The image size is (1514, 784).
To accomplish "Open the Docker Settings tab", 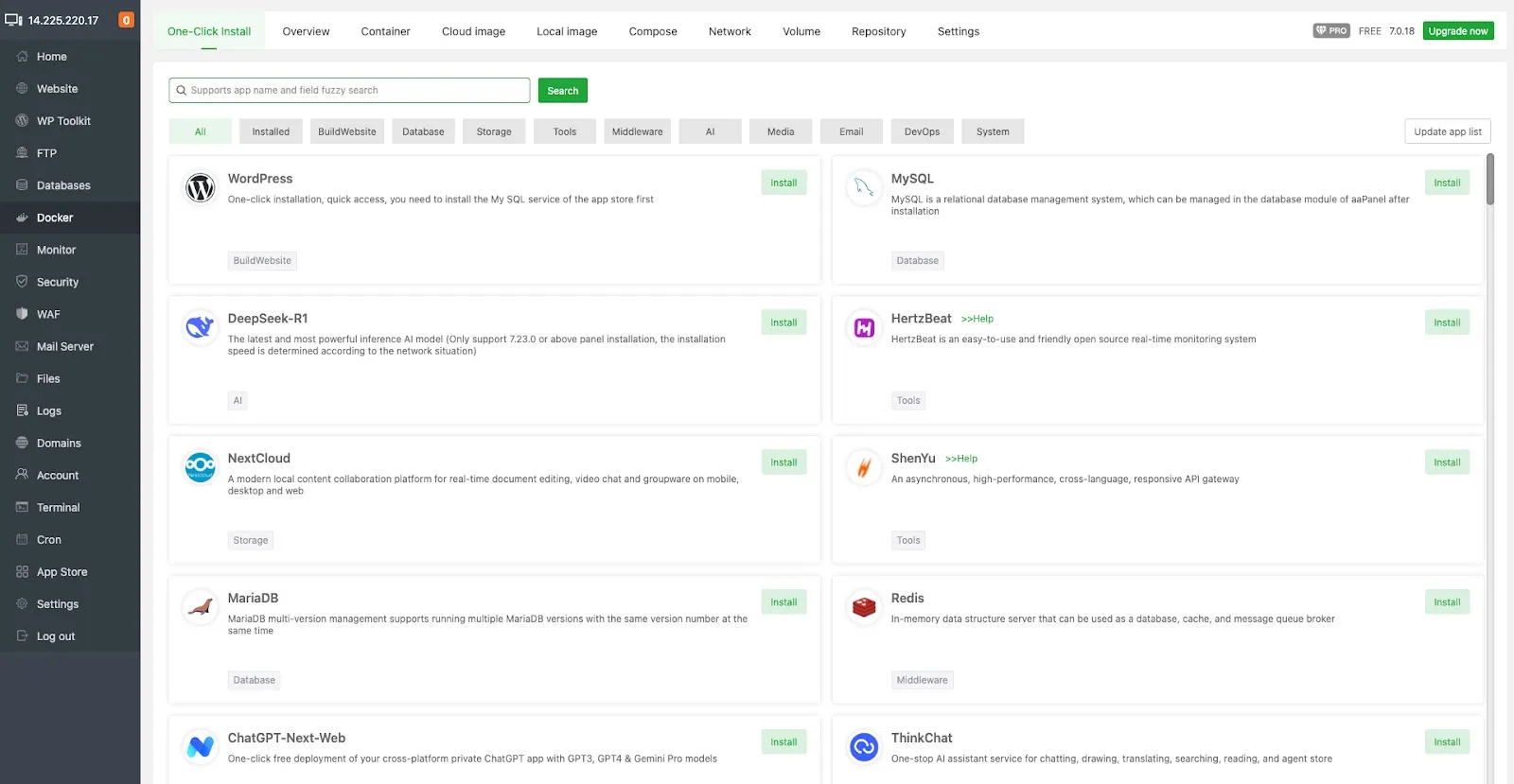I will pos(959,31).
